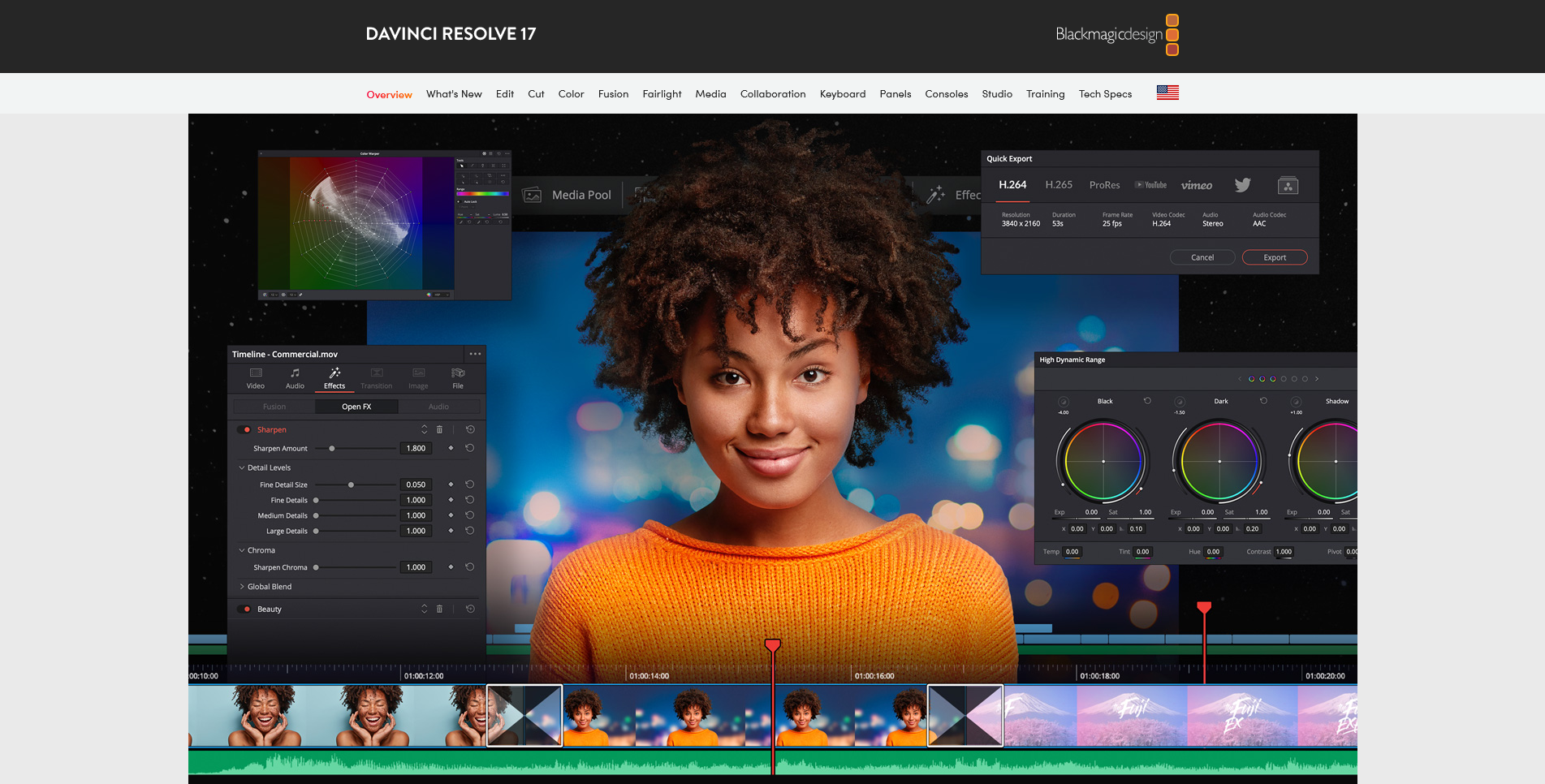Open the Collaboration link in navigation
Image resolution: width=1545 pixels, height=784 pixels.
pyautogui.click(x=773, y=94)
